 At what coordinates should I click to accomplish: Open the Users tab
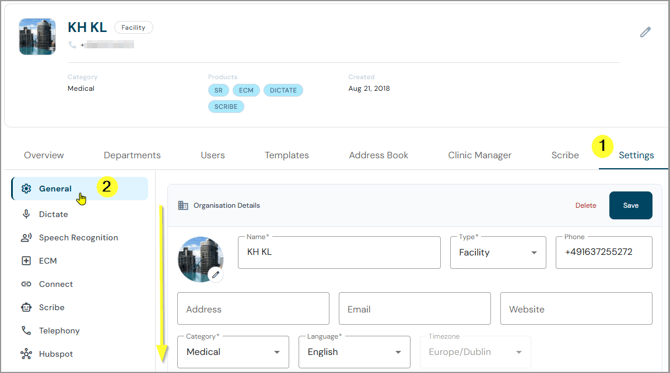point(213,155)
